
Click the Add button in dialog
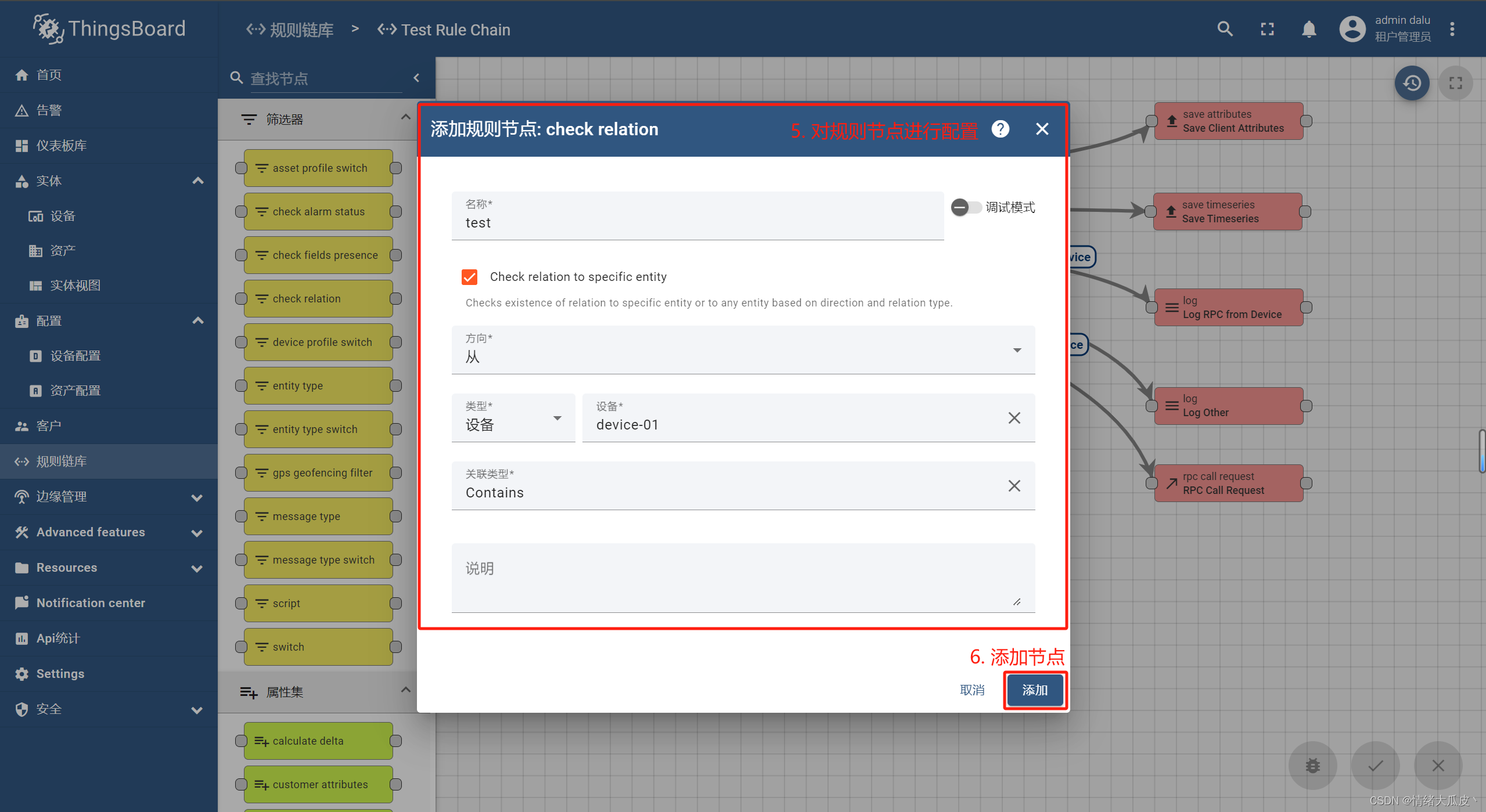[x=1035, y=690]
